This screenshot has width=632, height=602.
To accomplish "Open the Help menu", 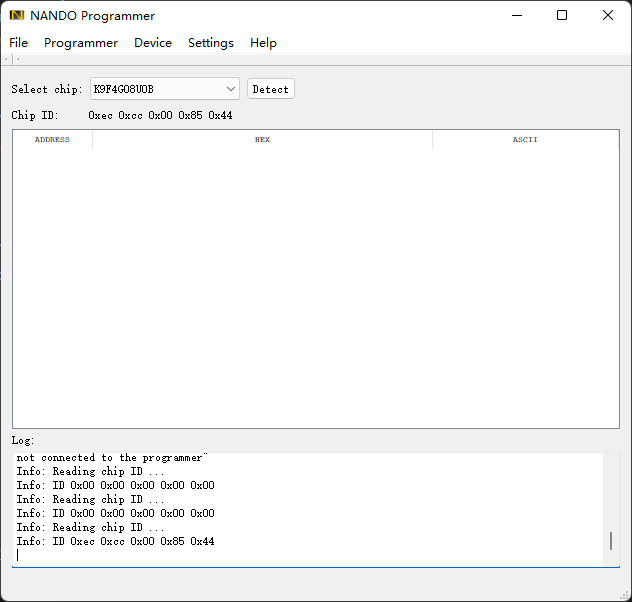I will [263, 43].
